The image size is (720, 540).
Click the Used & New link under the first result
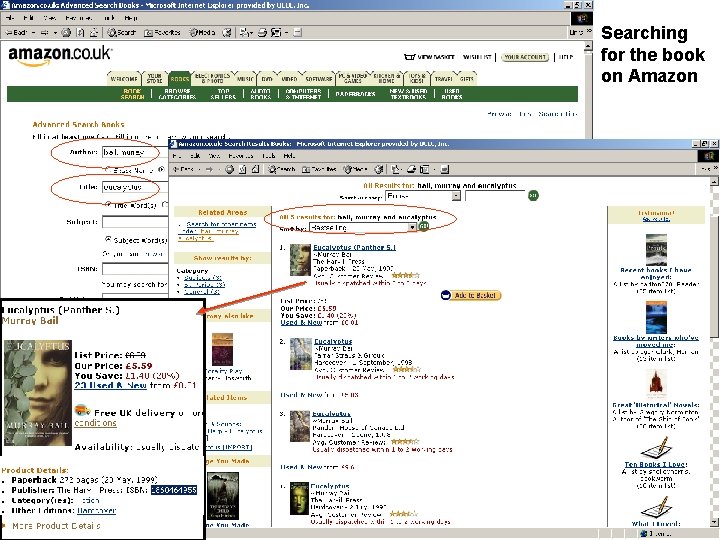click(303, 322)
